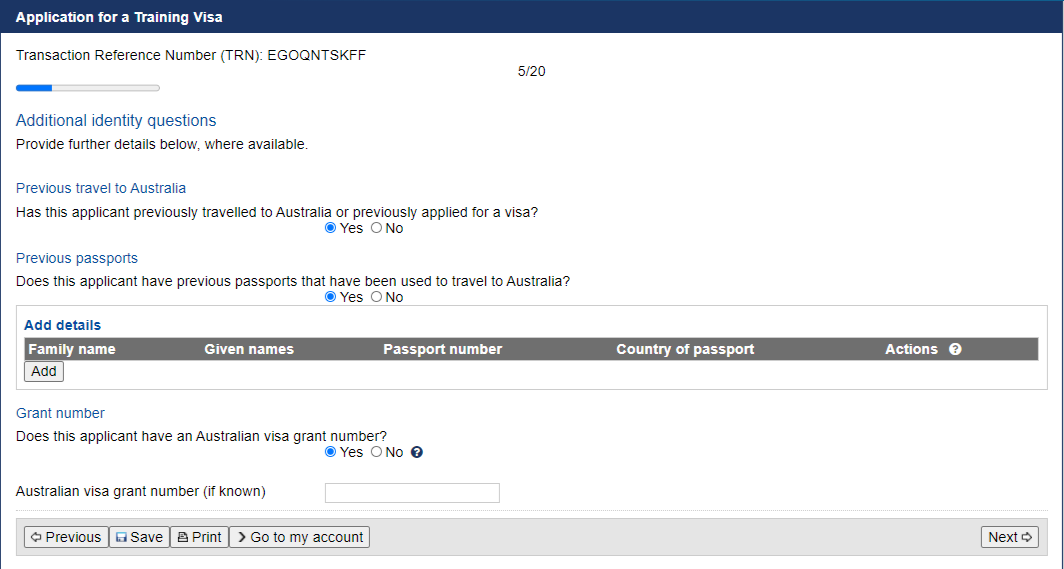This screenshot has width=1064, height=569.
Task: Click the Save button with disk icon
Action: pyautogui.click(x=139, y=537)
